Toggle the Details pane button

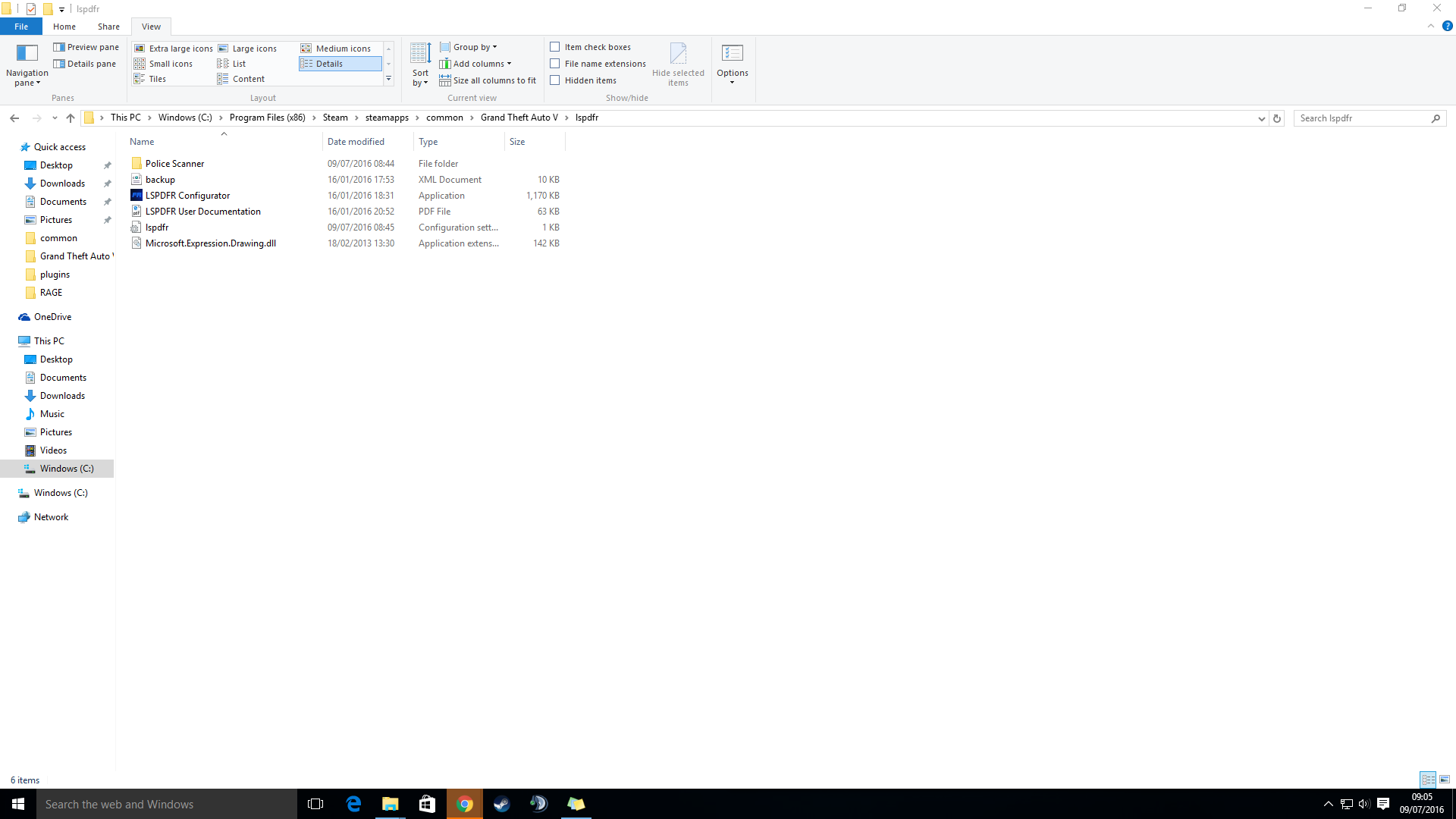(84, 64)
